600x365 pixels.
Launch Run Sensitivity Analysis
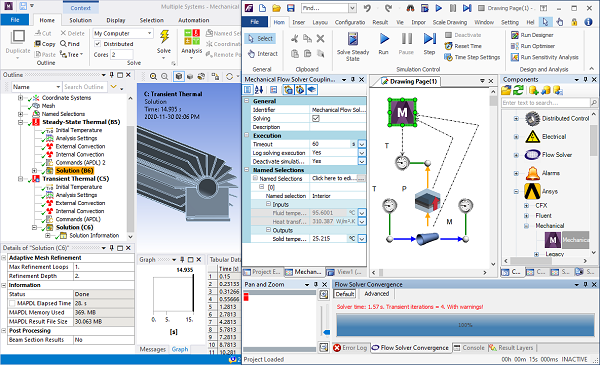coord(545,57)
